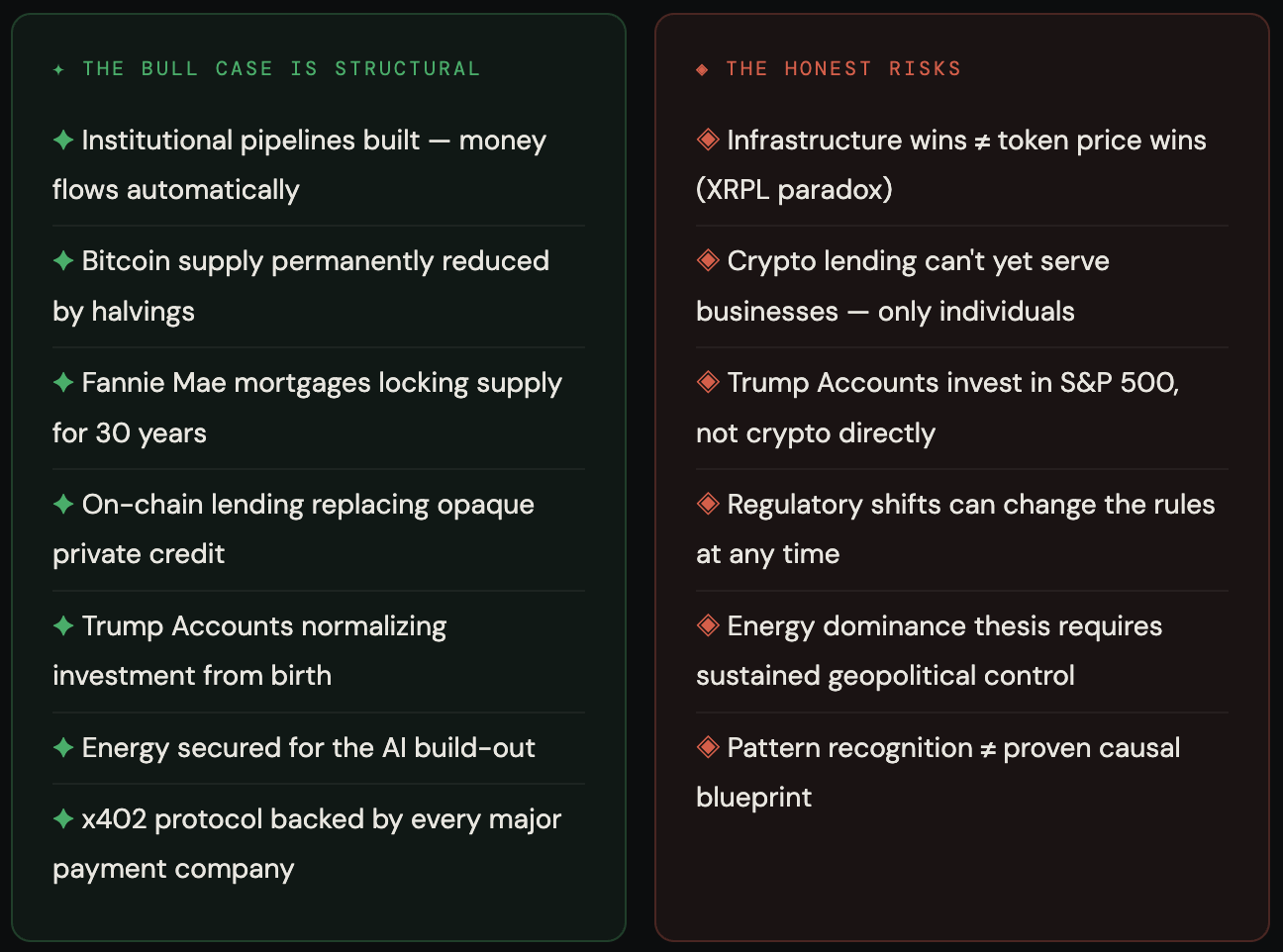Click diamond bullet before Trump Accounts invest

click(708, 382)
